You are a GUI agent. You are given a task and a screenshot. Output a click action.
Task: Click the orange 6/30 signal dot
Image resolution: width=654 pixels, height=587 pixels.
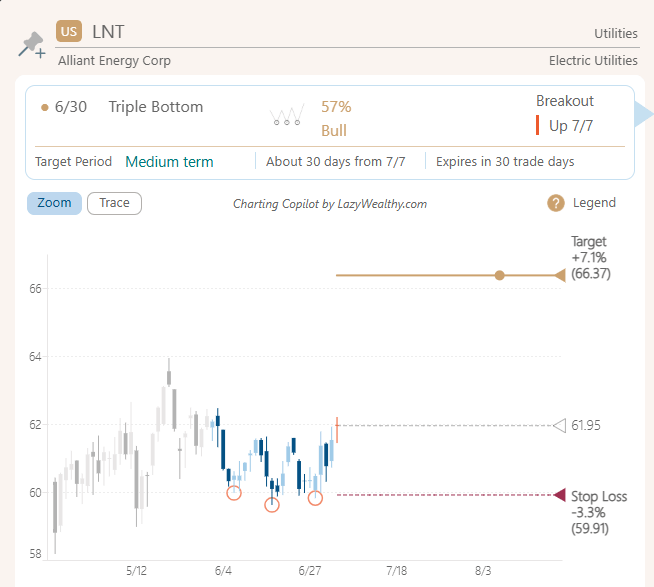click(x=44, y=107)
